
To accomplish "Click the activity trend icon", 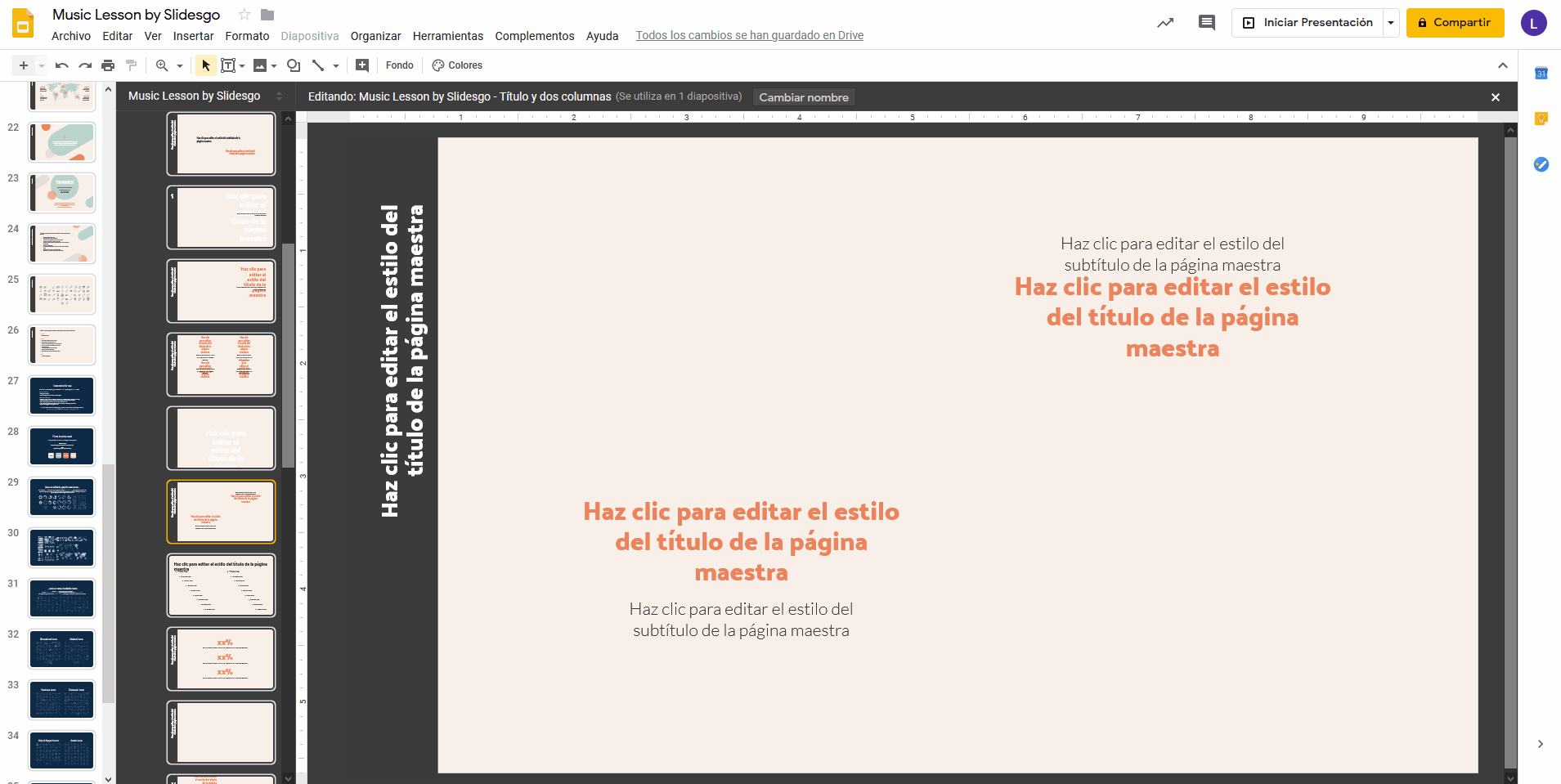I will (x=1165, y=23).
